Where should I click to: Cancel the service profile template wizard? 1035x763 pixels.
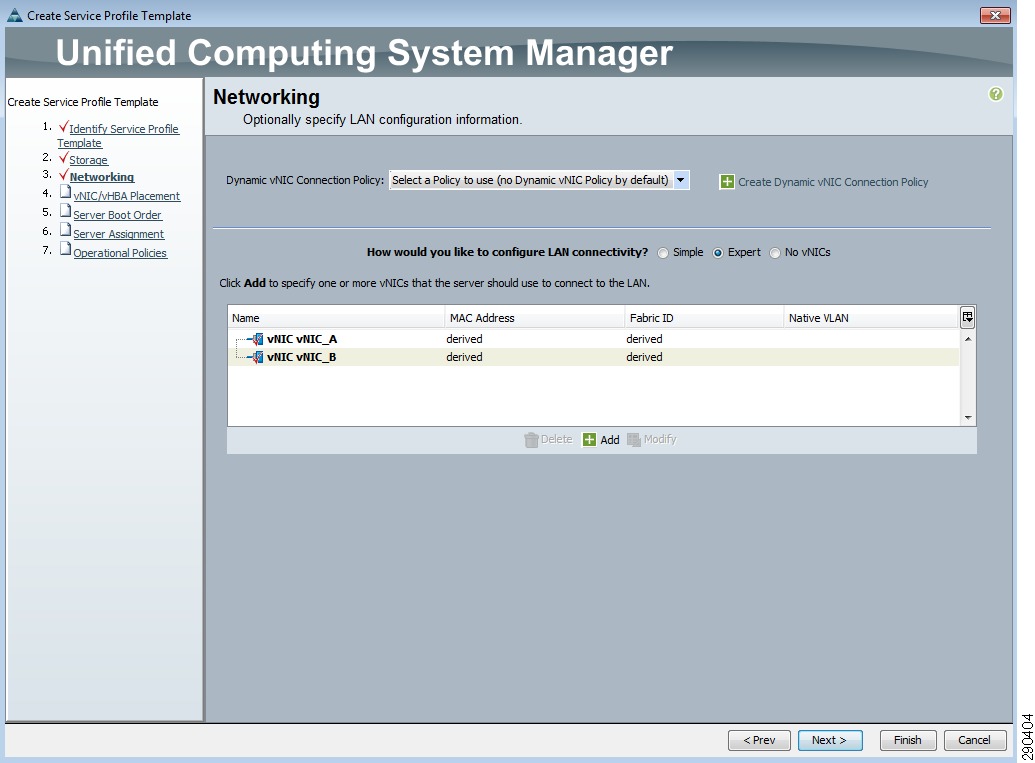(x=974, y=741)
